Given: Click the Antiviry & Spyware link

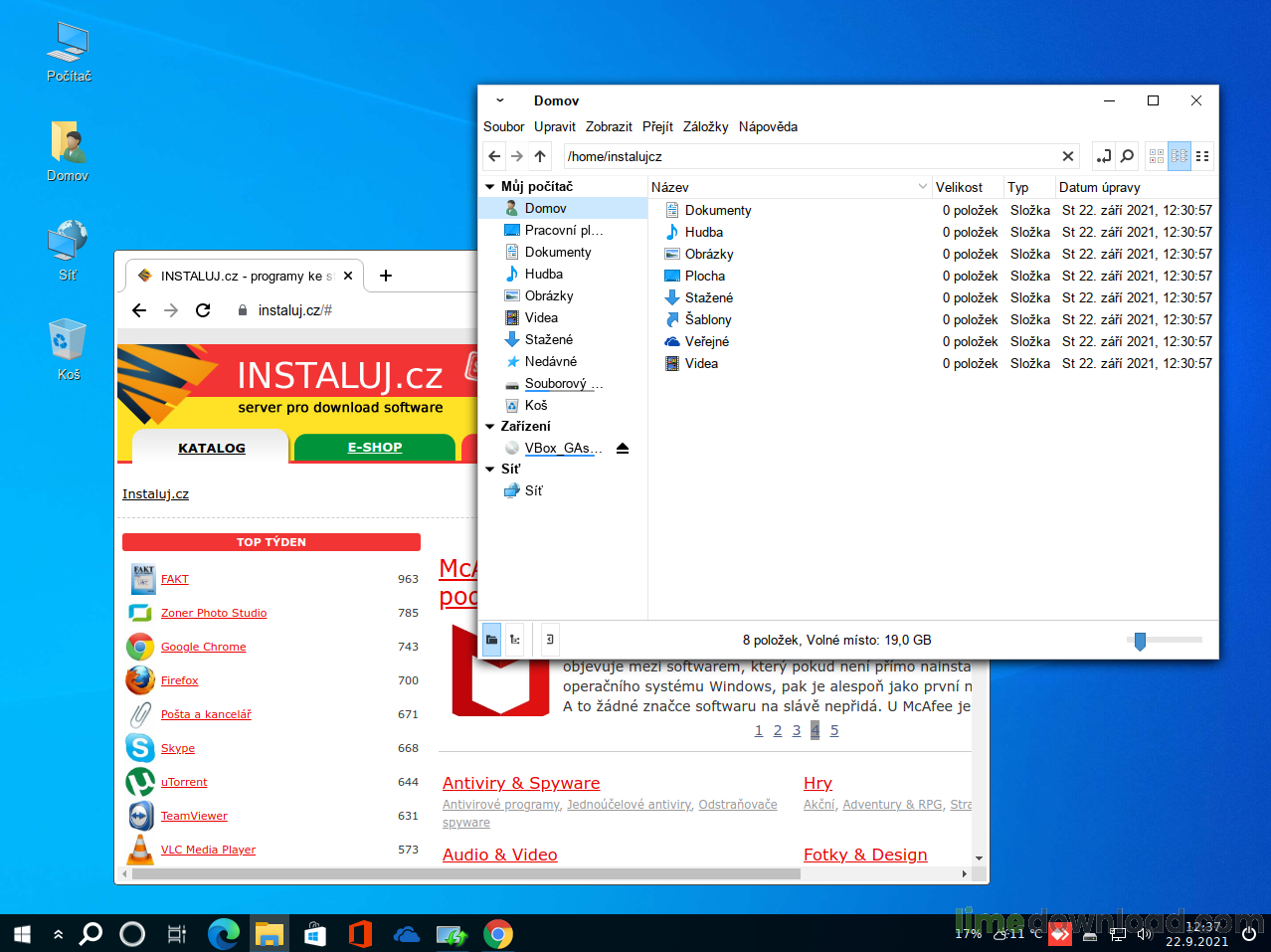Looking at the screenshot, I should 521,783.
